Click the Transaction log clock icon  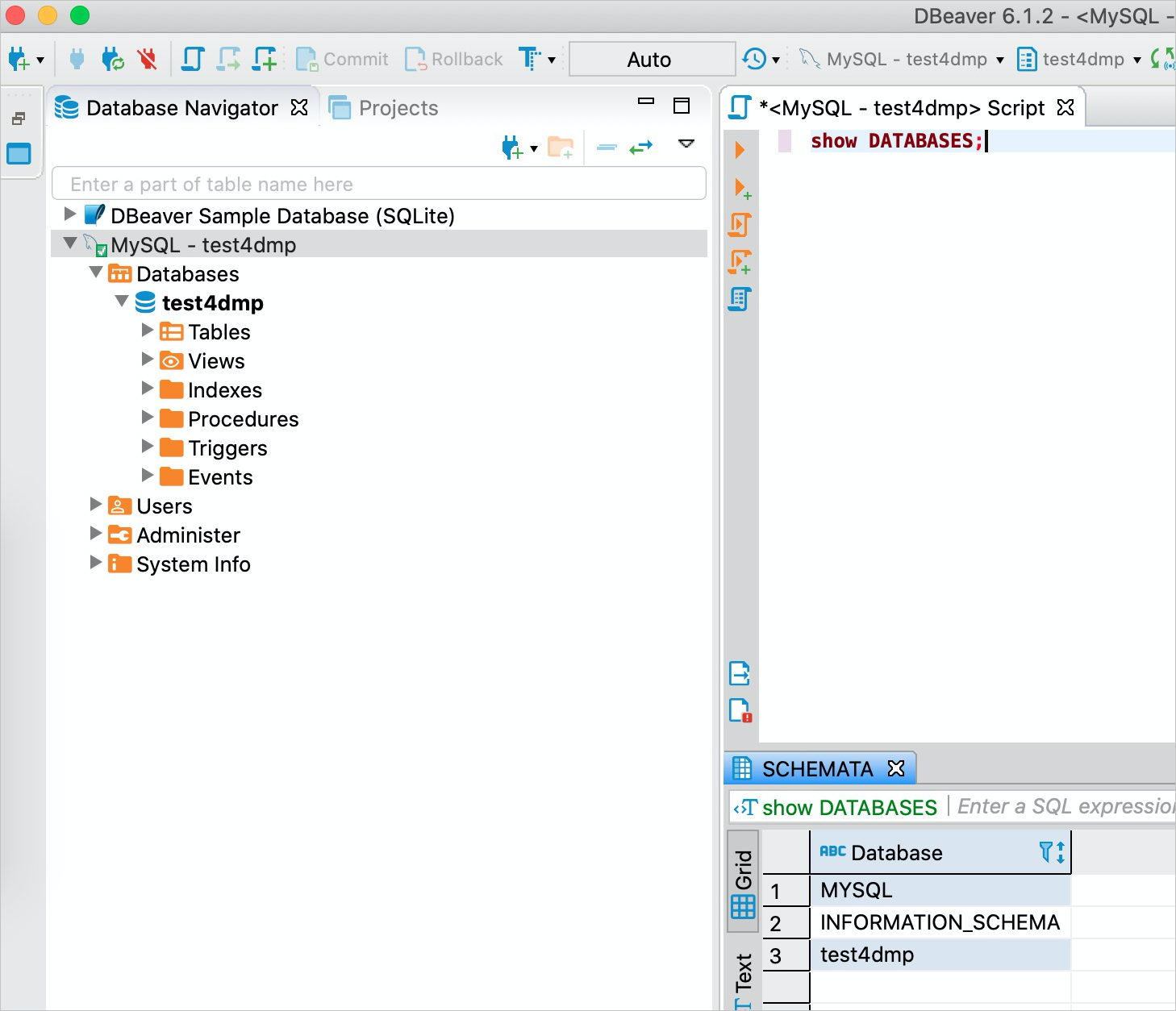coord(754,59)
